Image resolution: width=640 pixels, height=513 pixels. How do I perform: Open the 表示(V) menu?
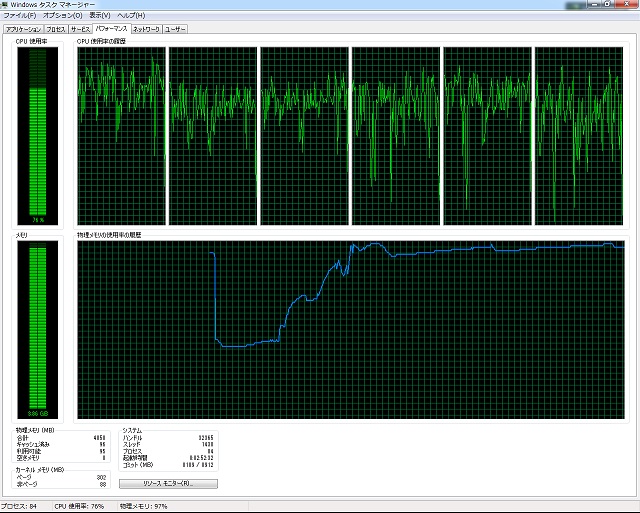point(100,16)
